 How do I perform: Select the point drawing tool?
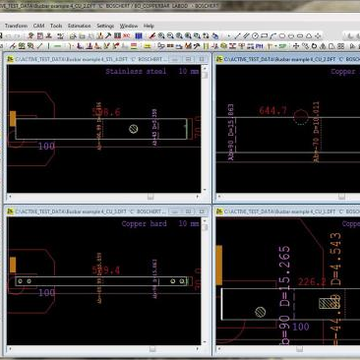pos(229,36)
